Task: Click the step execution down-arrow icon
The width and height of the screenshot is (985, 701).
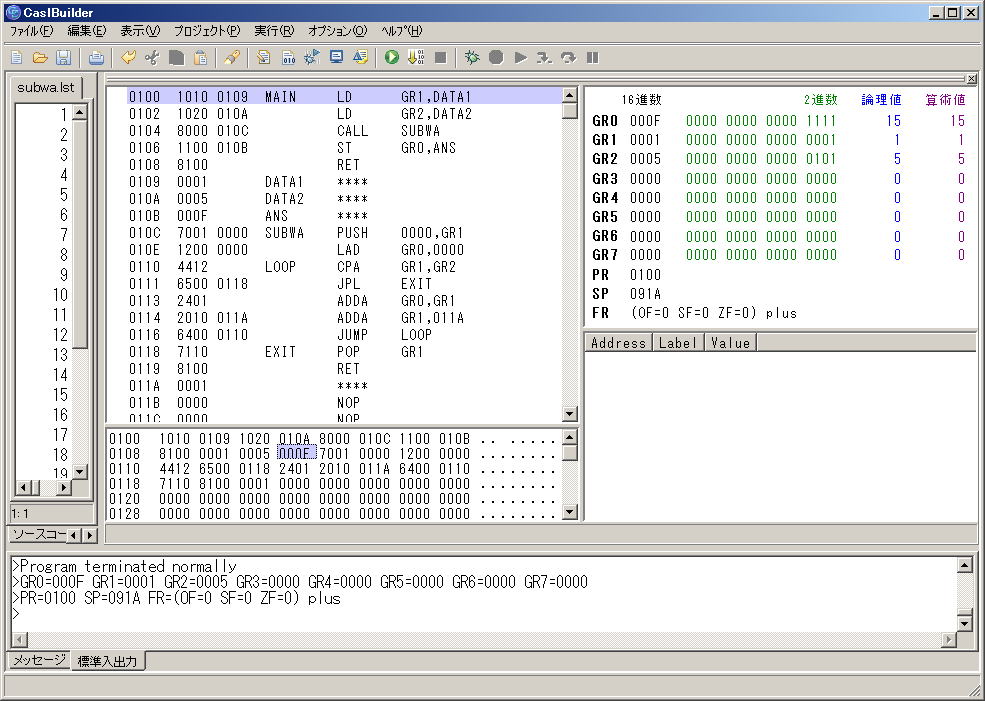Action: pos(416,58)
